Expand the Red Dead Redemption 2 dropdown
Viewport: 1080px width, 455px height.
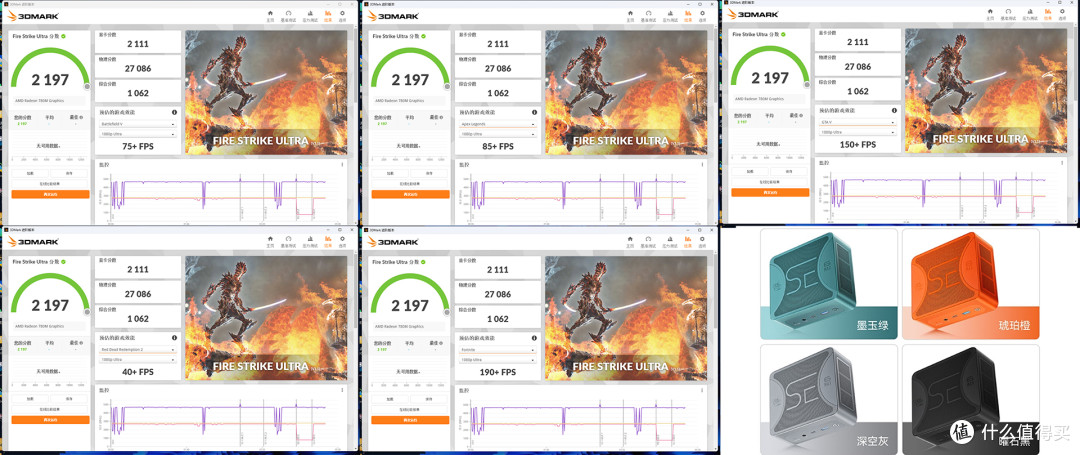tap(136, 350)
